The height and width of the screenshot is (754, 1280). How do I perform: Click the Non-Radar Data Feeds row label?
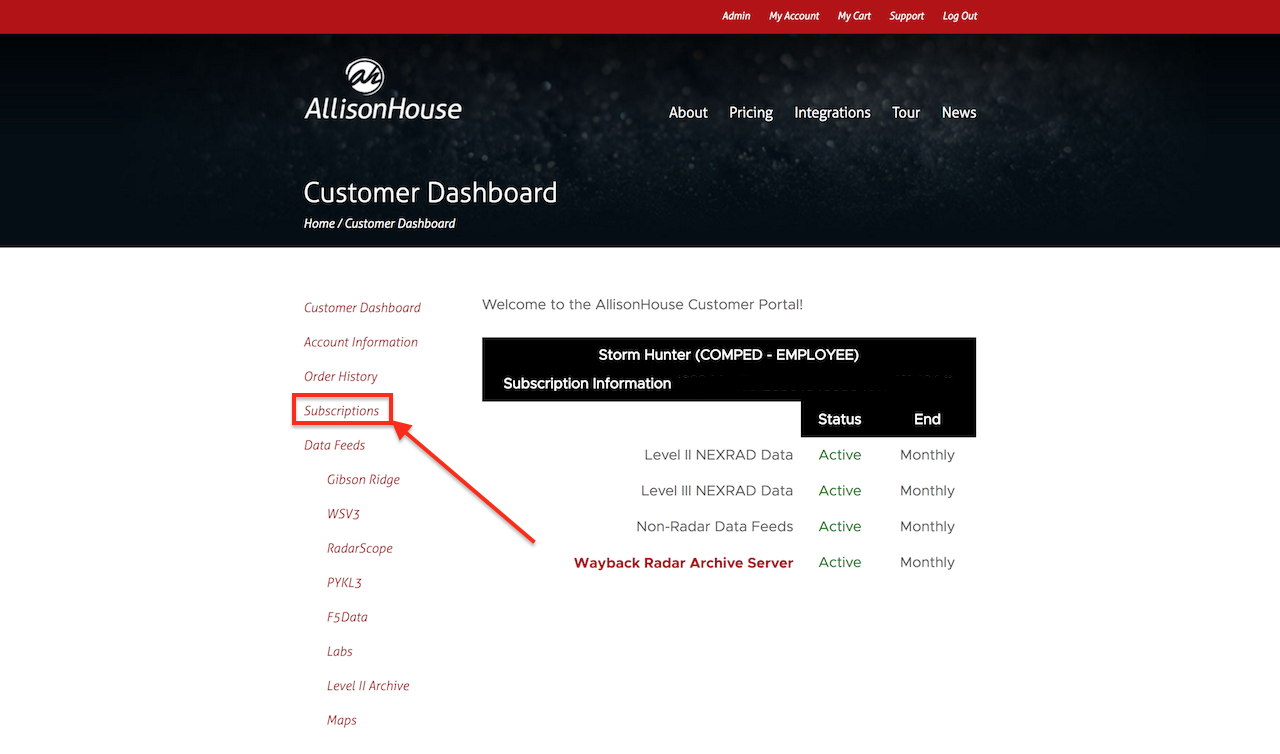pyautogui.click(x=715, y=527)
